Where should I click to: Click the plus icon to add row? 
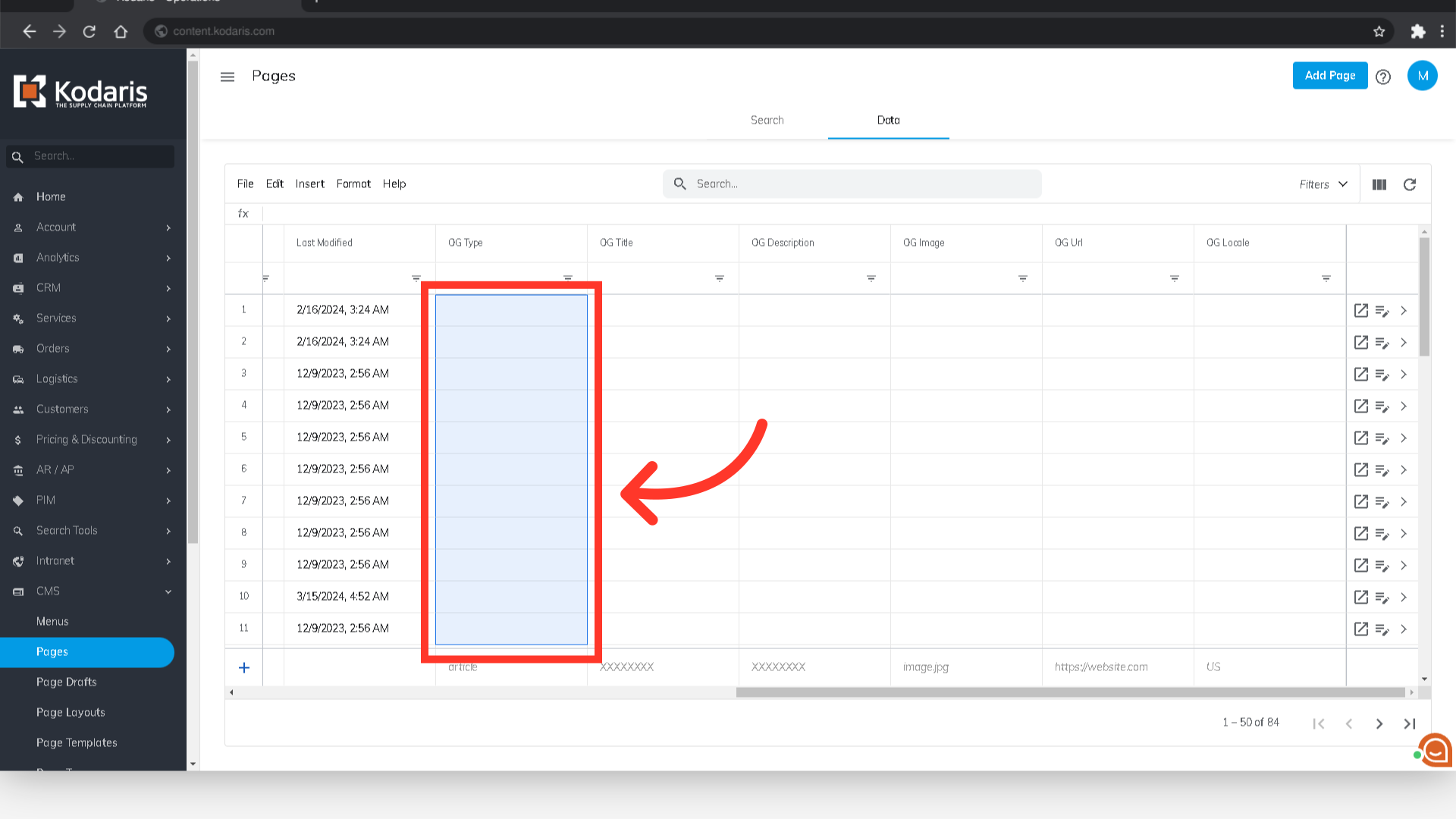244,667
